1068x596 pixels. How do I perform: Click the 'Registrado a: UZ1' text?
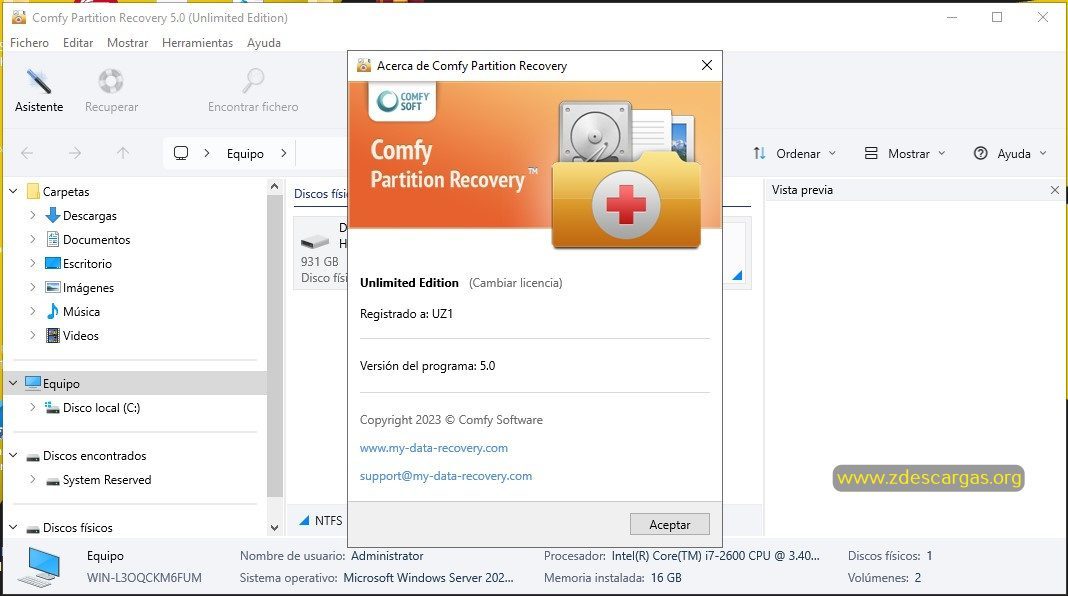pos(407,314)
